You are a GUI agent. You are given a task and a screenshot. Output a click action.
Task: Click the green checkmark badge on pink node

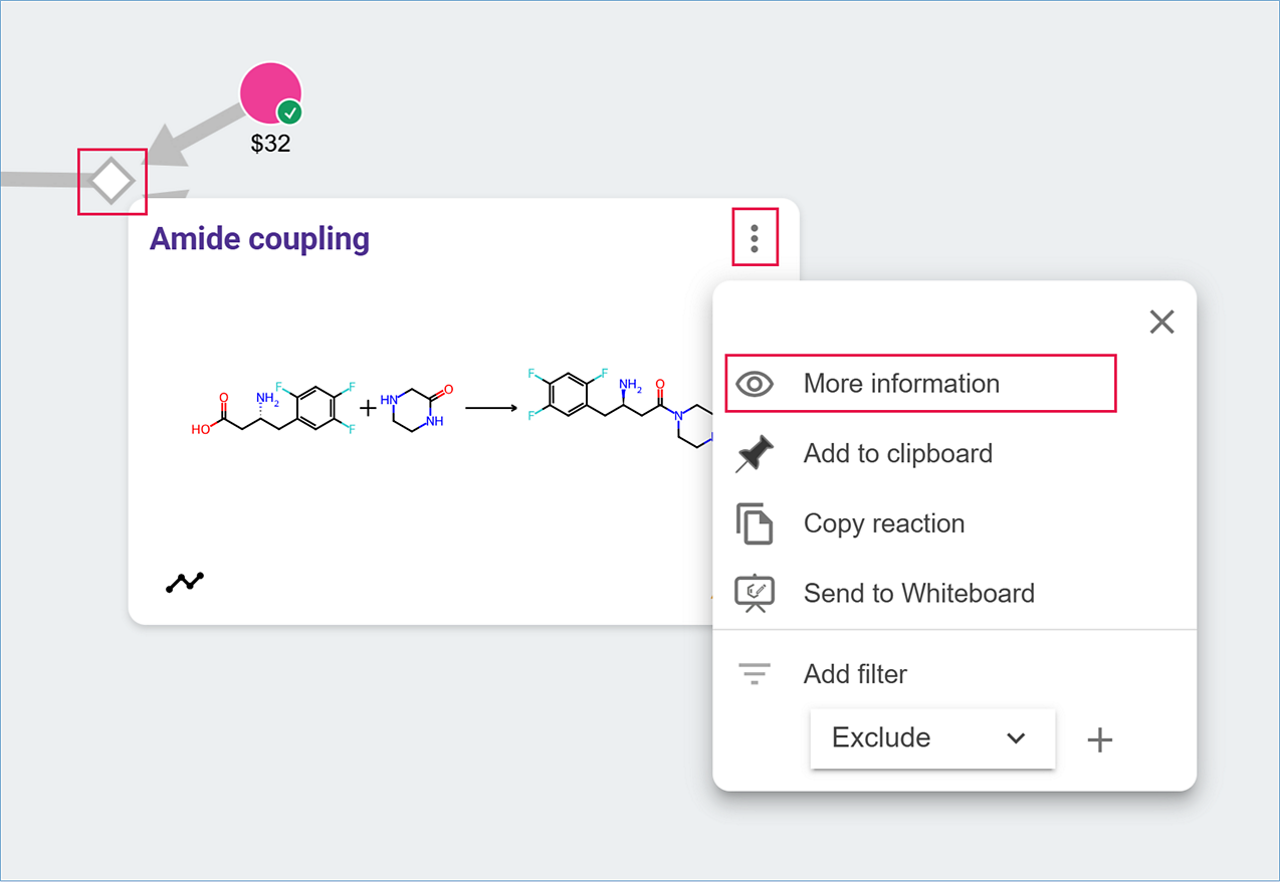click(290, 112)
